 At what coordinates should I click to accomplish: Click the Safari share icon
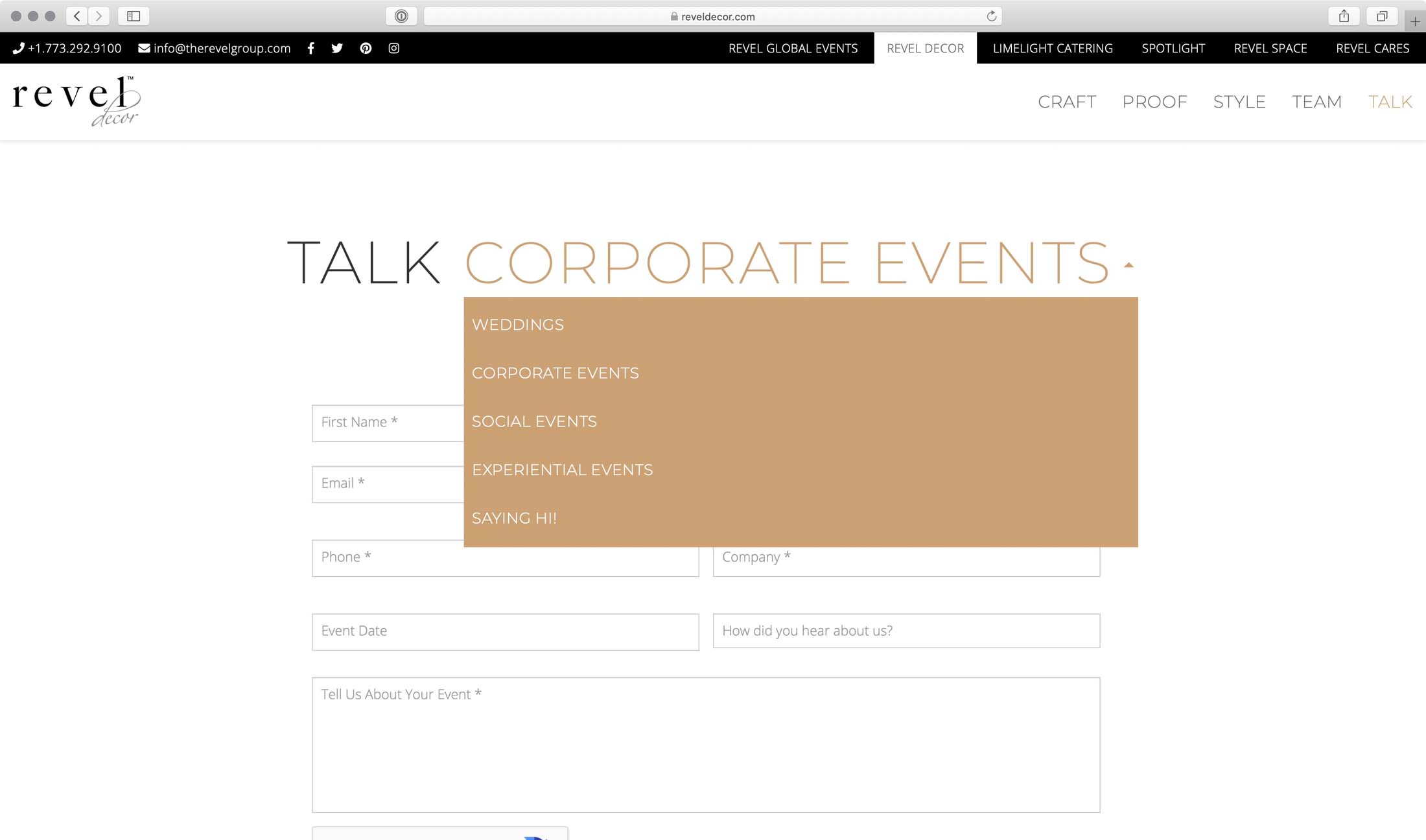click(x=1344, y=16)
